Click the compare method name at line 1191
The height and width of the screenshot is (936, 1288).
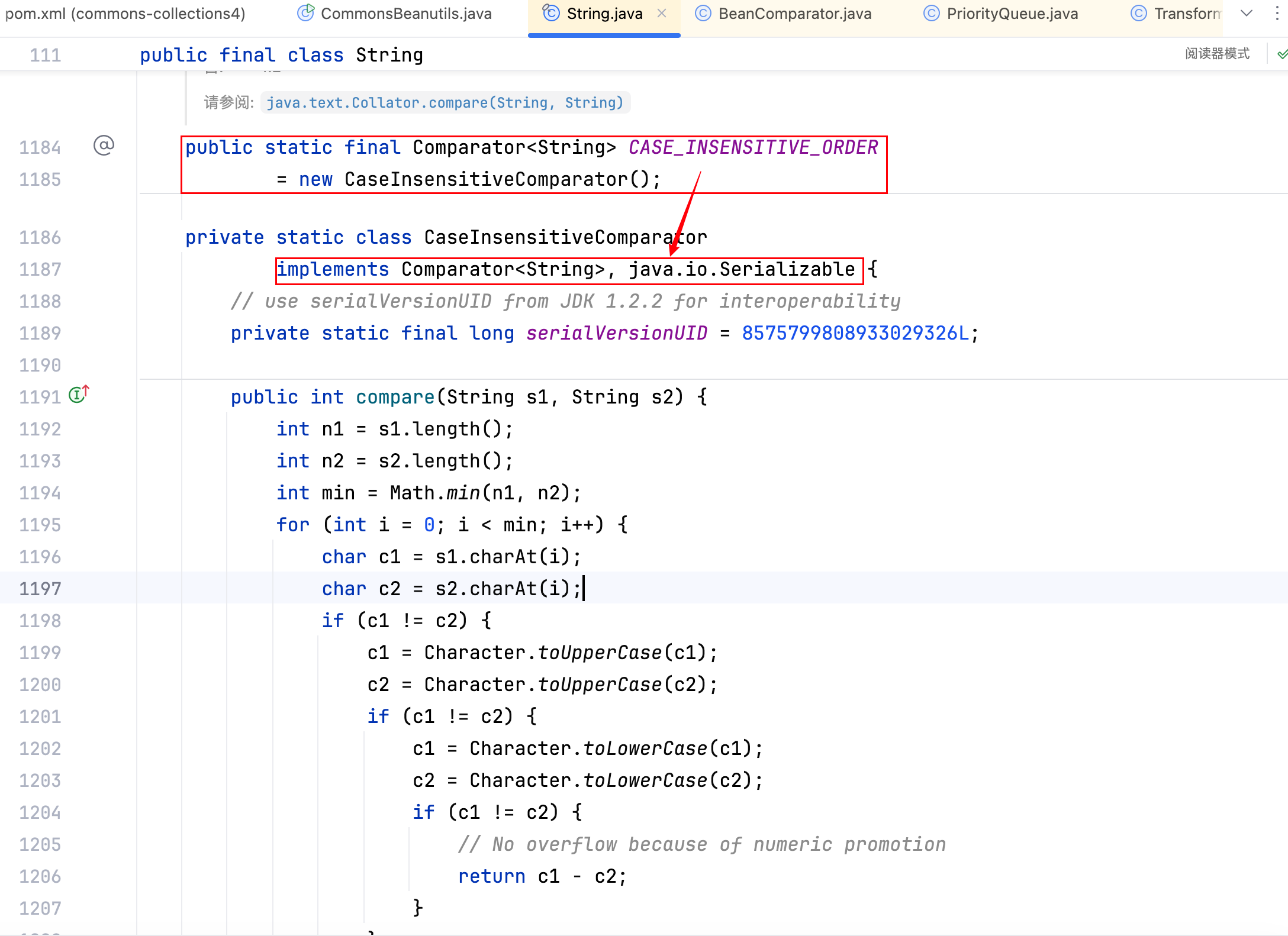[395, 397]
